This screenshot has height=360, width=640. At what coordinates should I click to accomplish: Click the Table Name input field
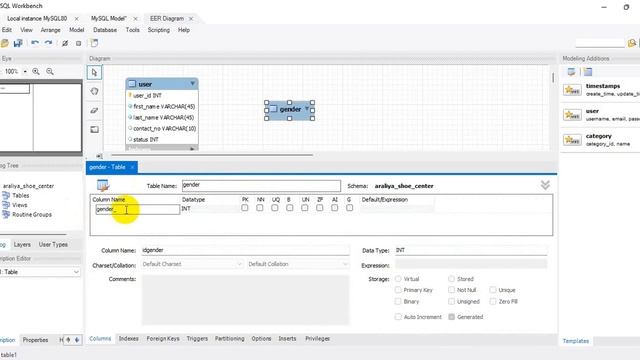point(261,186)
